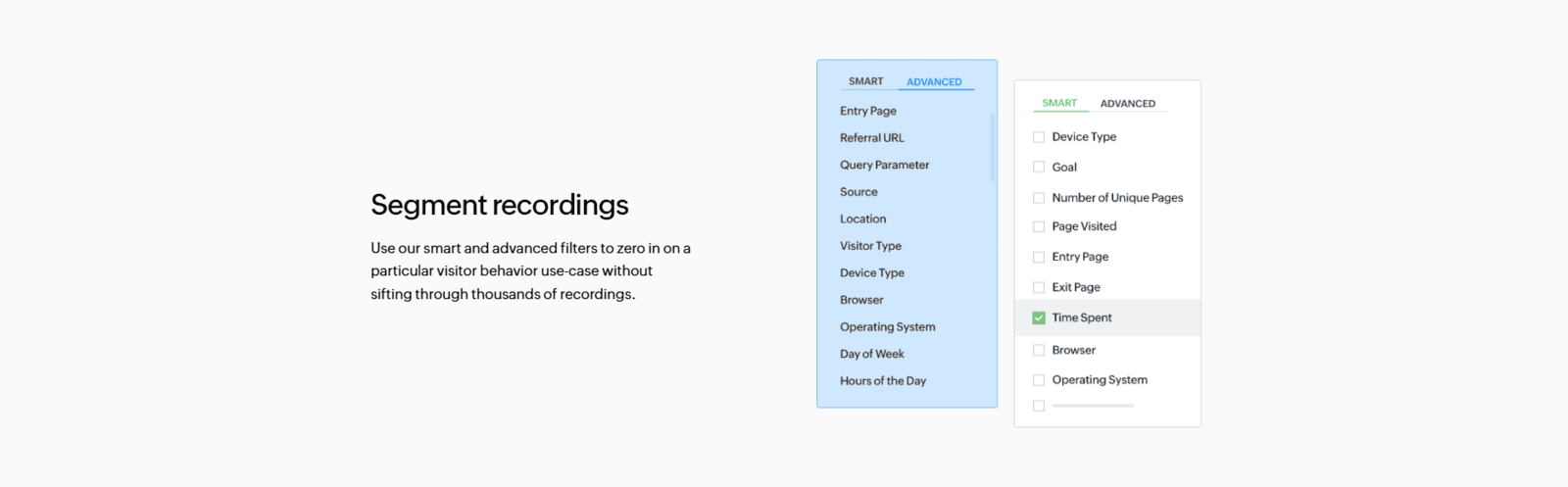1568x487 pixels.
Task: Pick the Visitor Type filter
Action: [x=870, y=246]
